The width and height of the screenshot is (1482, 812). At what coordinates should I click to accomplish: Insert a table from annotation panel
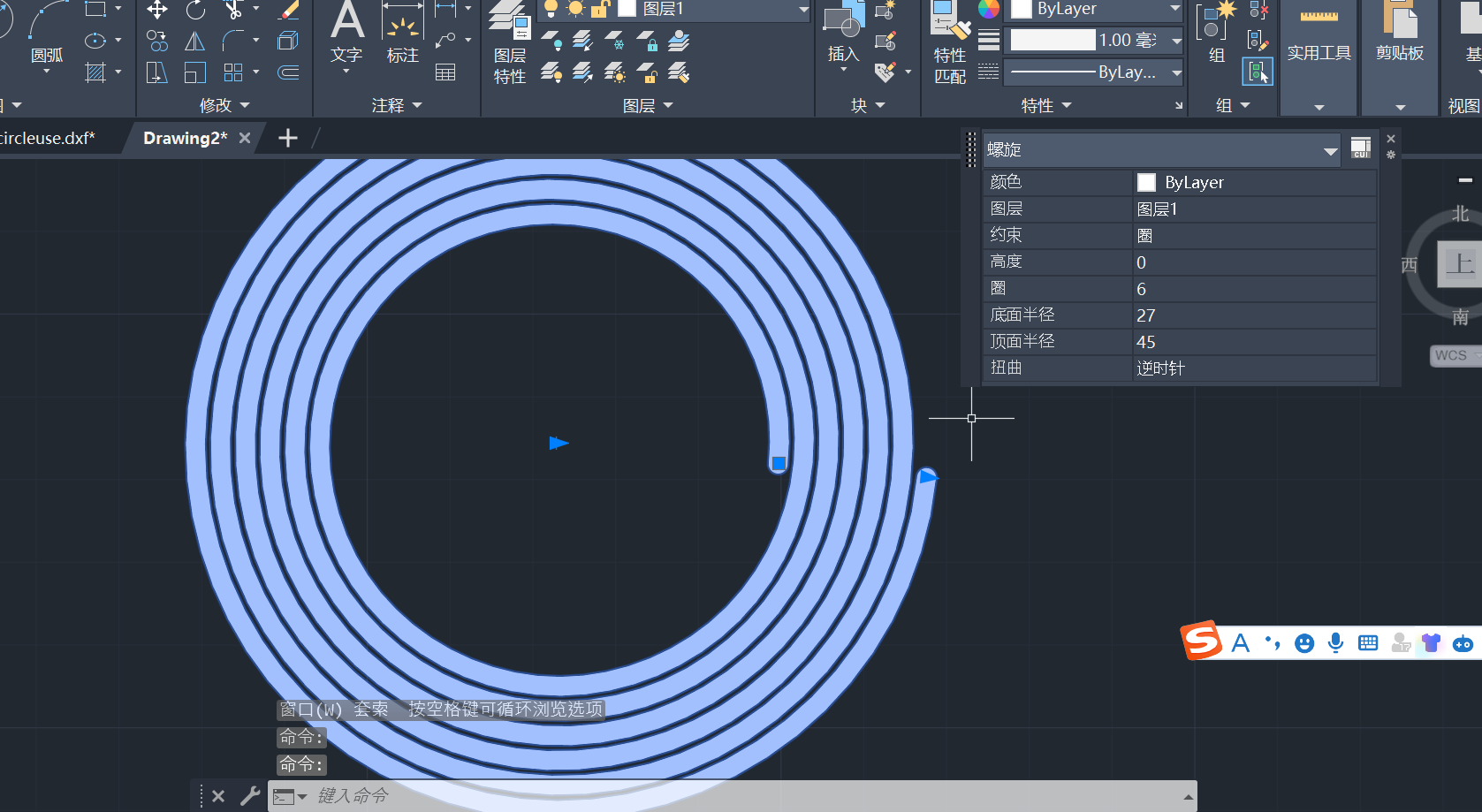click(445, 72)
